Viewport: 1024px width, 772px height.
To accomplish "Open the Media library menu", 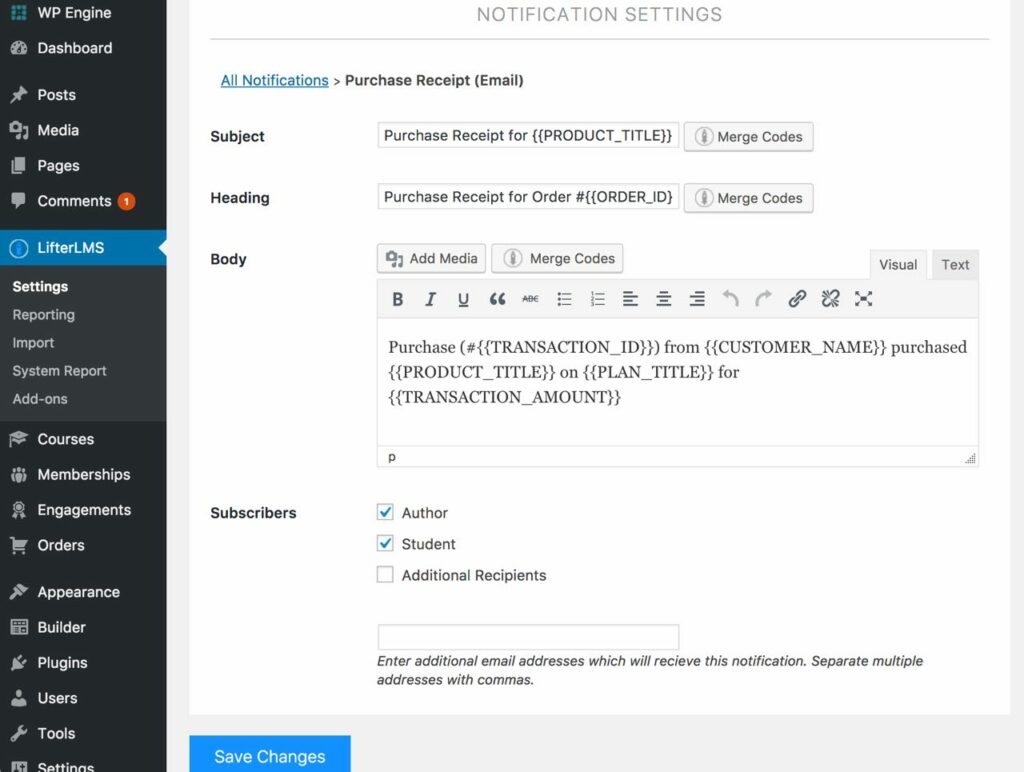I will (83, 130).
